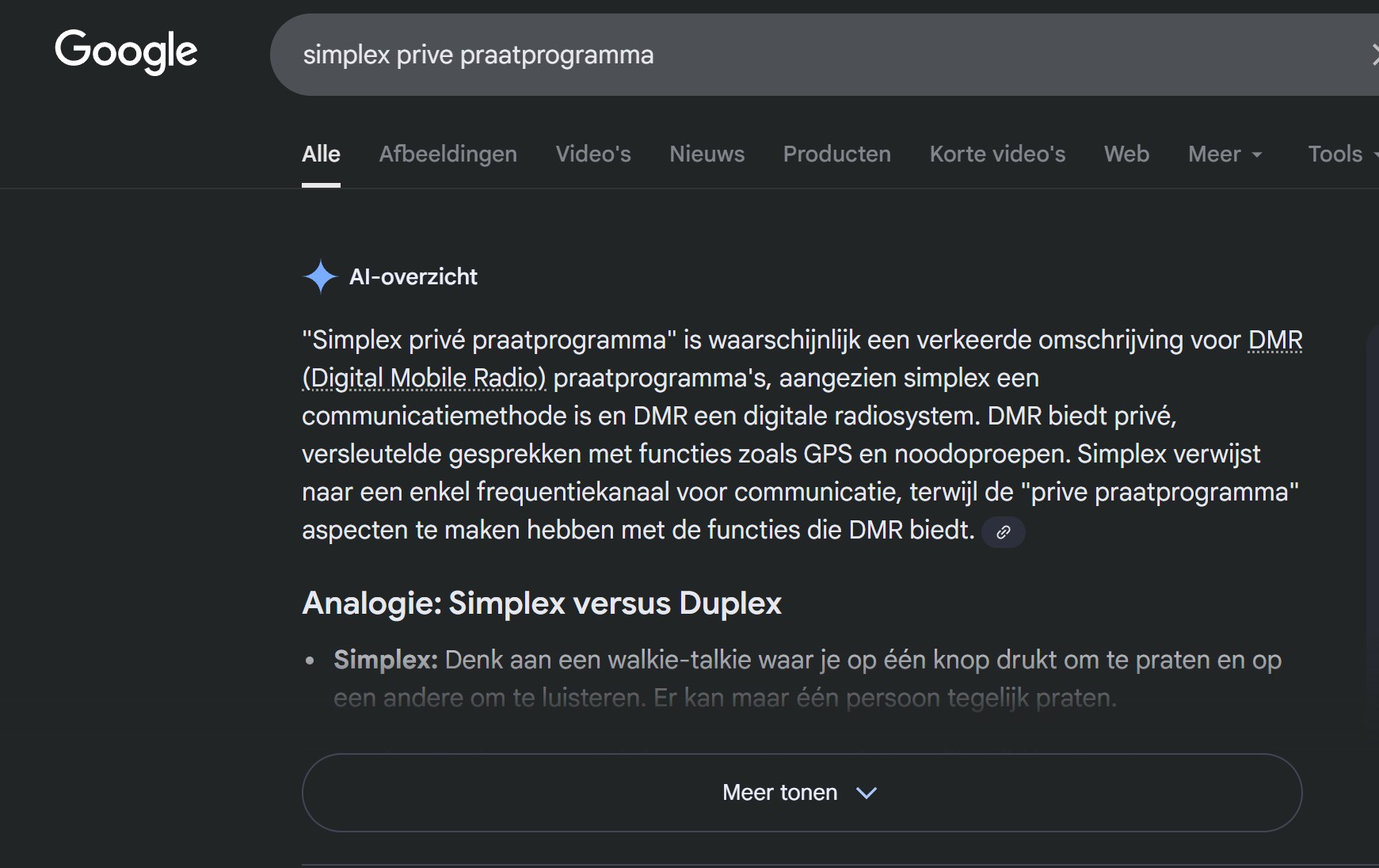This screenshot has height=868, width=1379.
Task: Switch to the Afbeeldingen tab
Action: click(448, 154)
